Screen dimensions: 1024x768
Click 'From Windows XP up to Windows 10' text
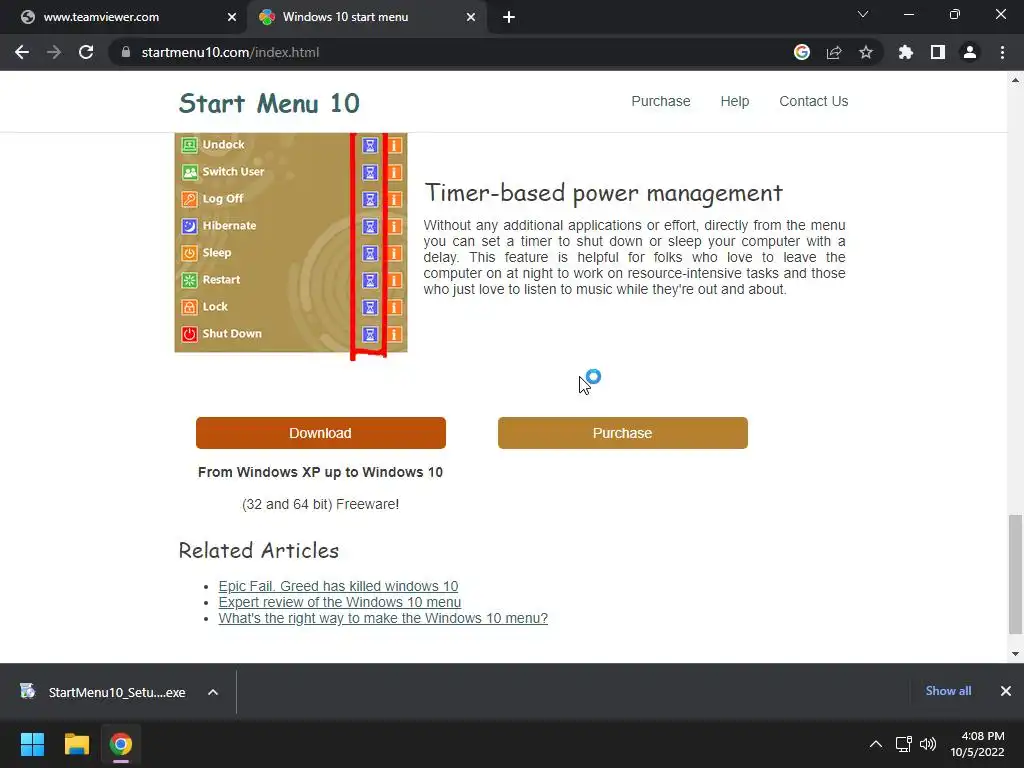pyautogui.click(x=320, y=472)
